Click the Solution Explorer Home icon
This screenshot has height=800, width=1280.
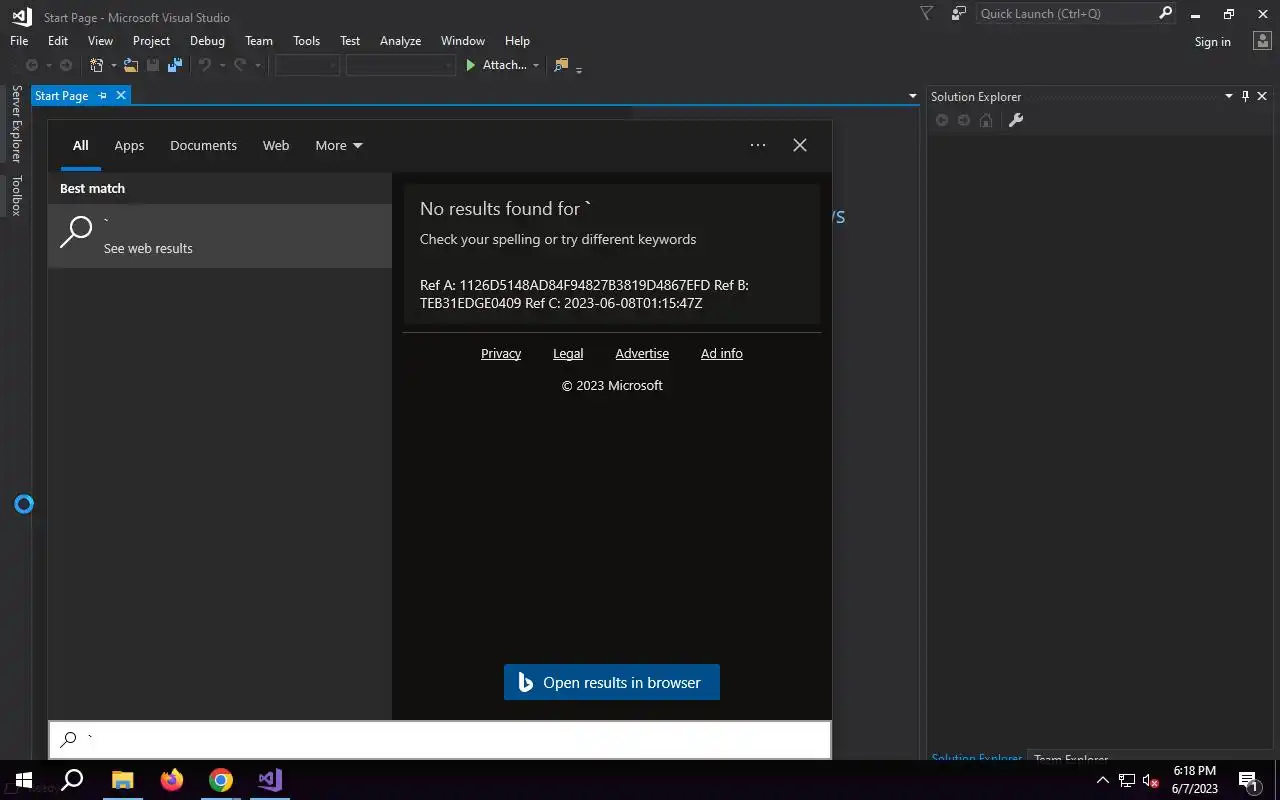pyautogui.click(x=986, y=120)
